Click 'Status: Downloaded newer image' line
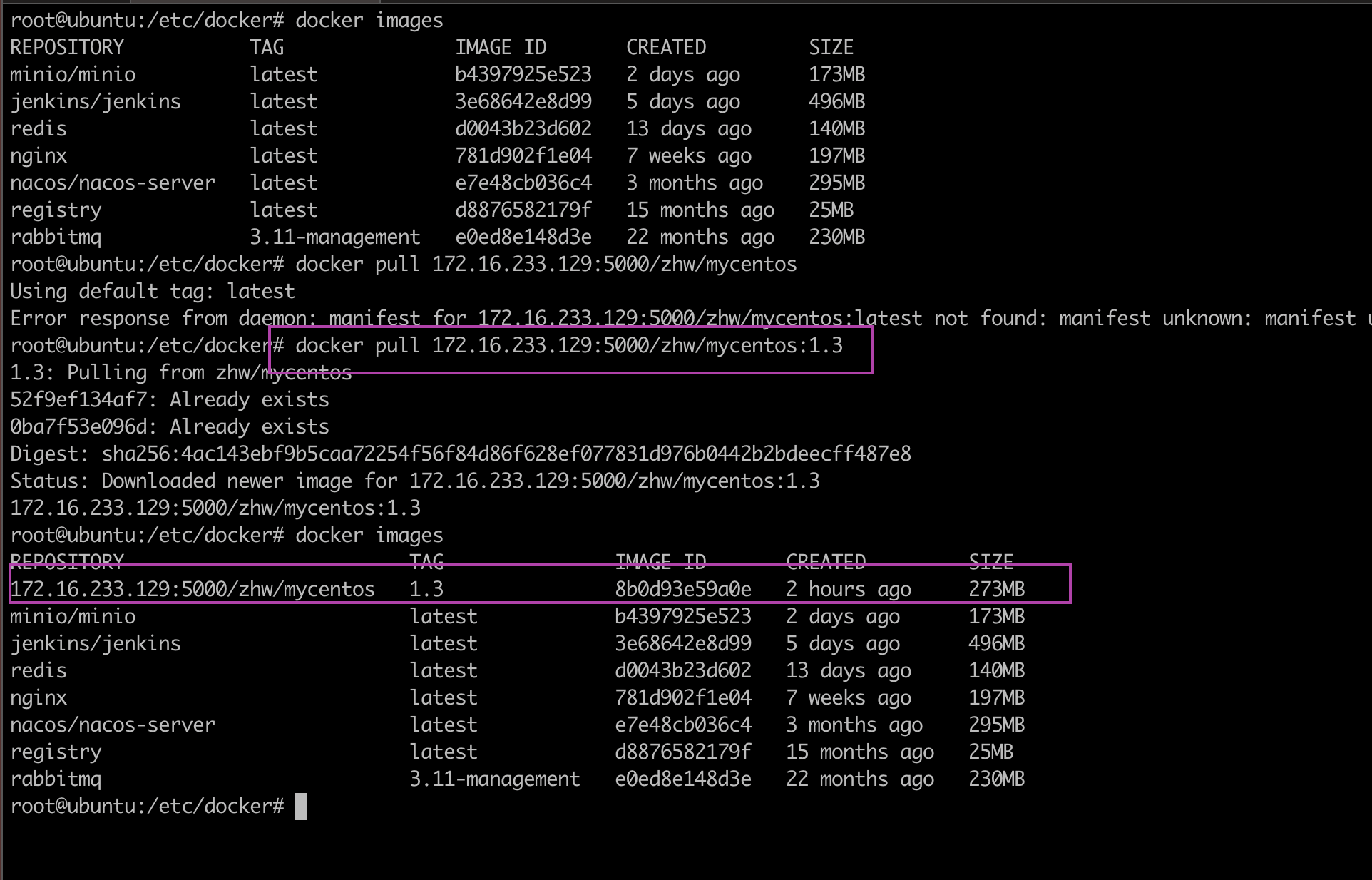Image resolution: width=1372 pixels, height=880 pixels. point(414,481)
